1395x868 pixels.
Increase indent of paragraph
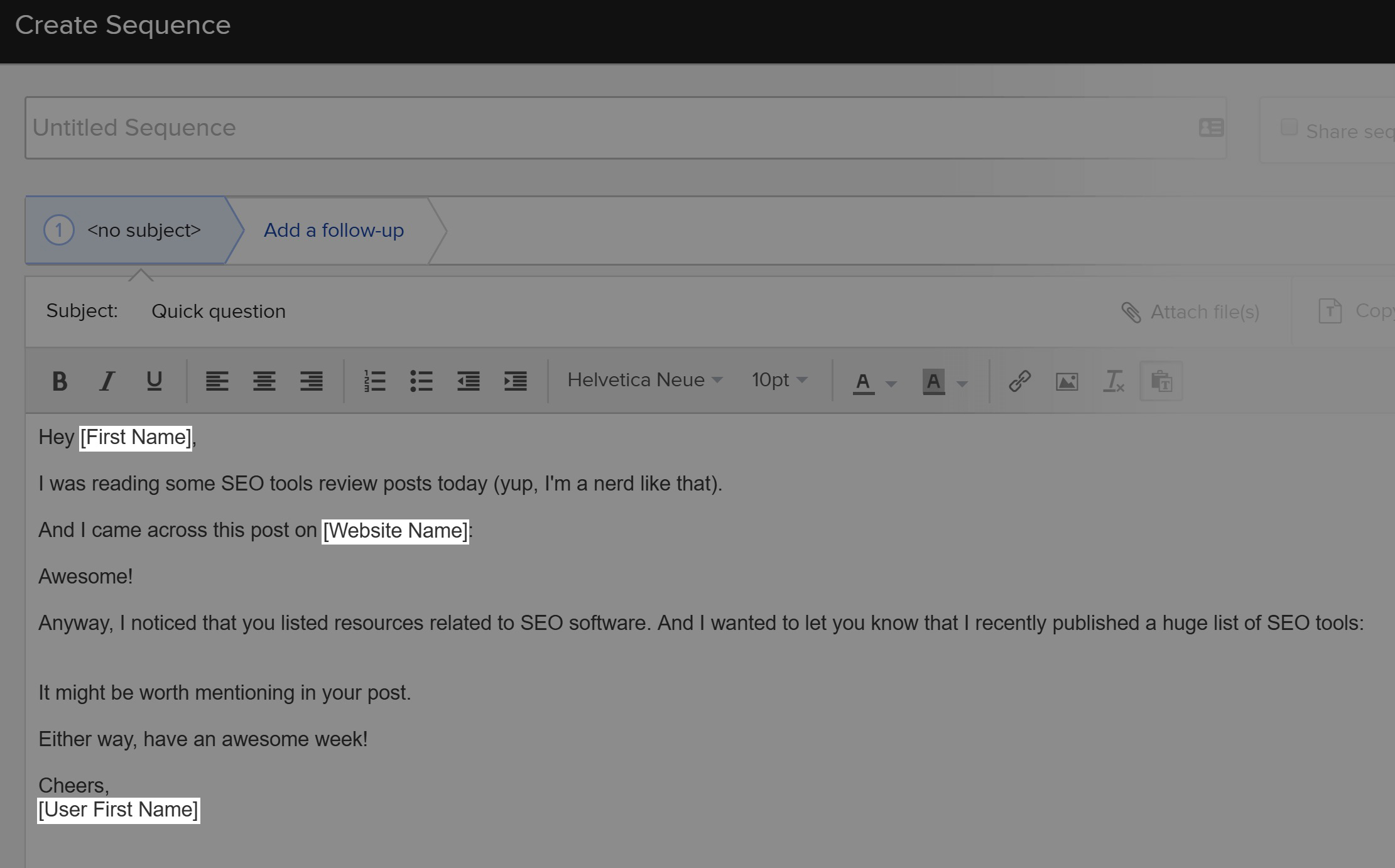point(516,381)
